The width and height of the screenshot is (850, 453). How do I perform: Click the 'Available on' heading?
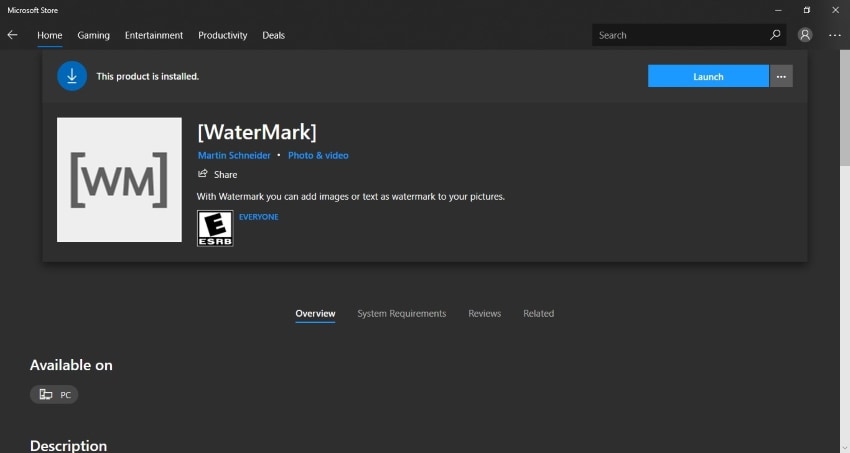[71, 365]
